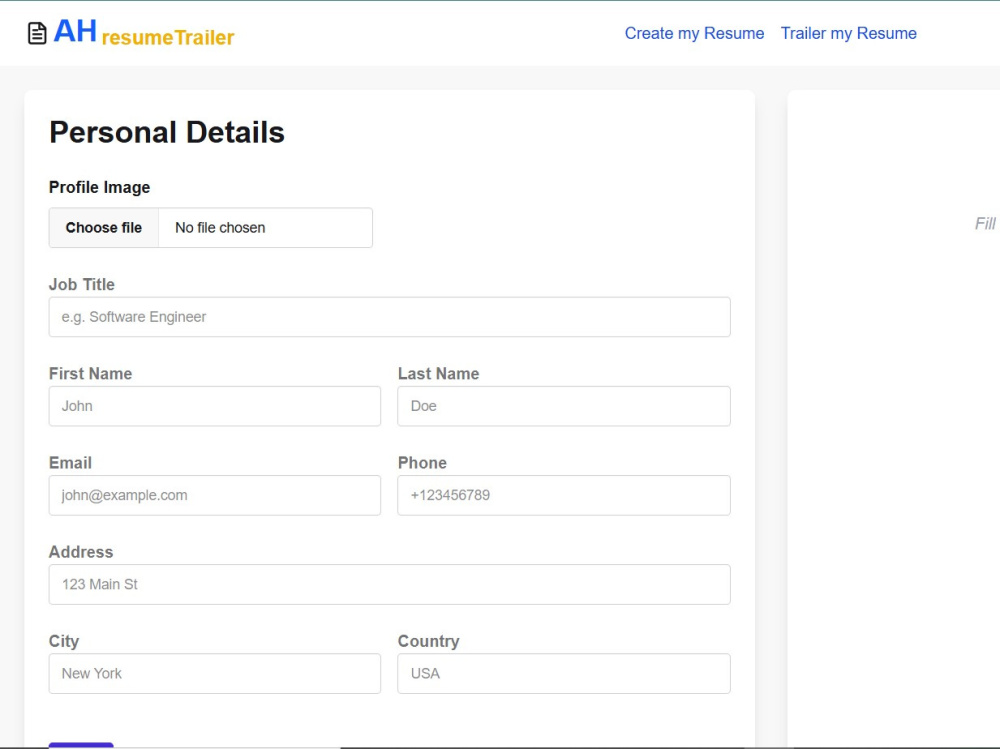Select the City input field
The width and height of the screenshot is (1000, 749).
point(215,674)
